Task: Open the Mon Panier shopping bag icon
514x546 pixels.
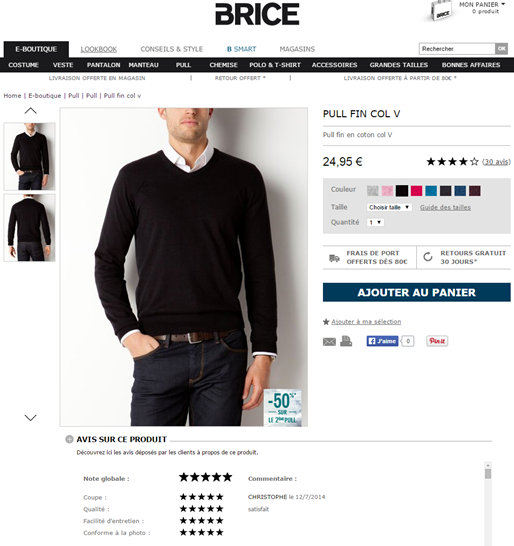Action: pyautogui.click(x=440, y=11)
